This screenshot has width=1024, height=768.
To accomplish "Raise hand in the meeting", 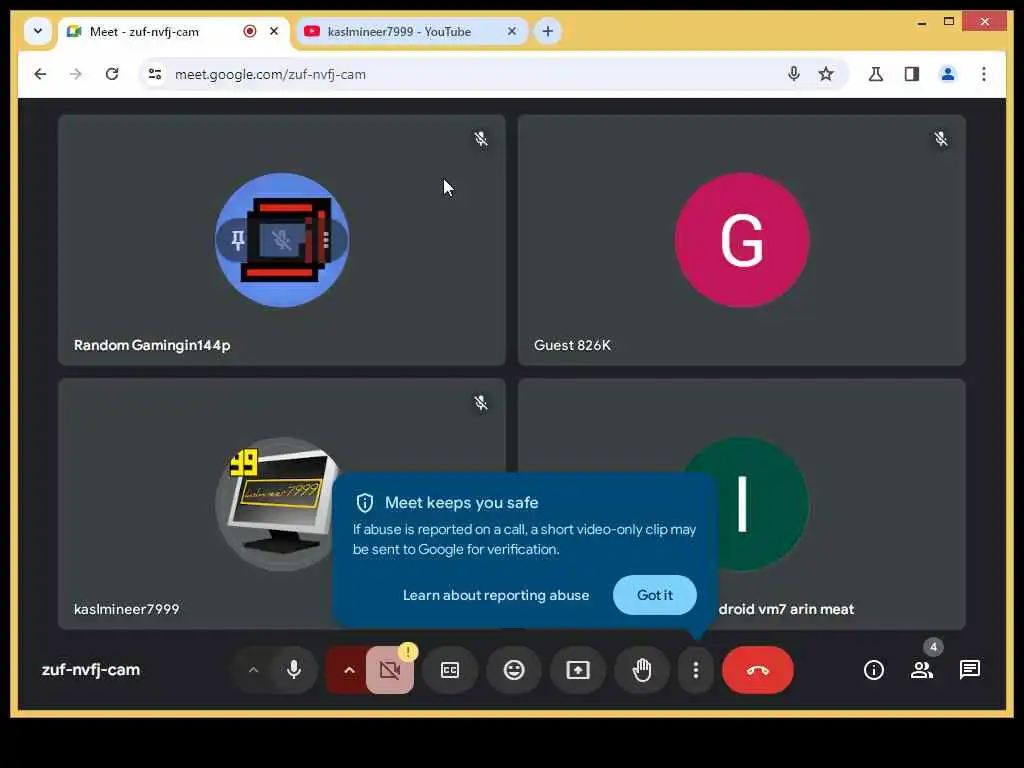I will pyautogui.click(x=641, y=669).
